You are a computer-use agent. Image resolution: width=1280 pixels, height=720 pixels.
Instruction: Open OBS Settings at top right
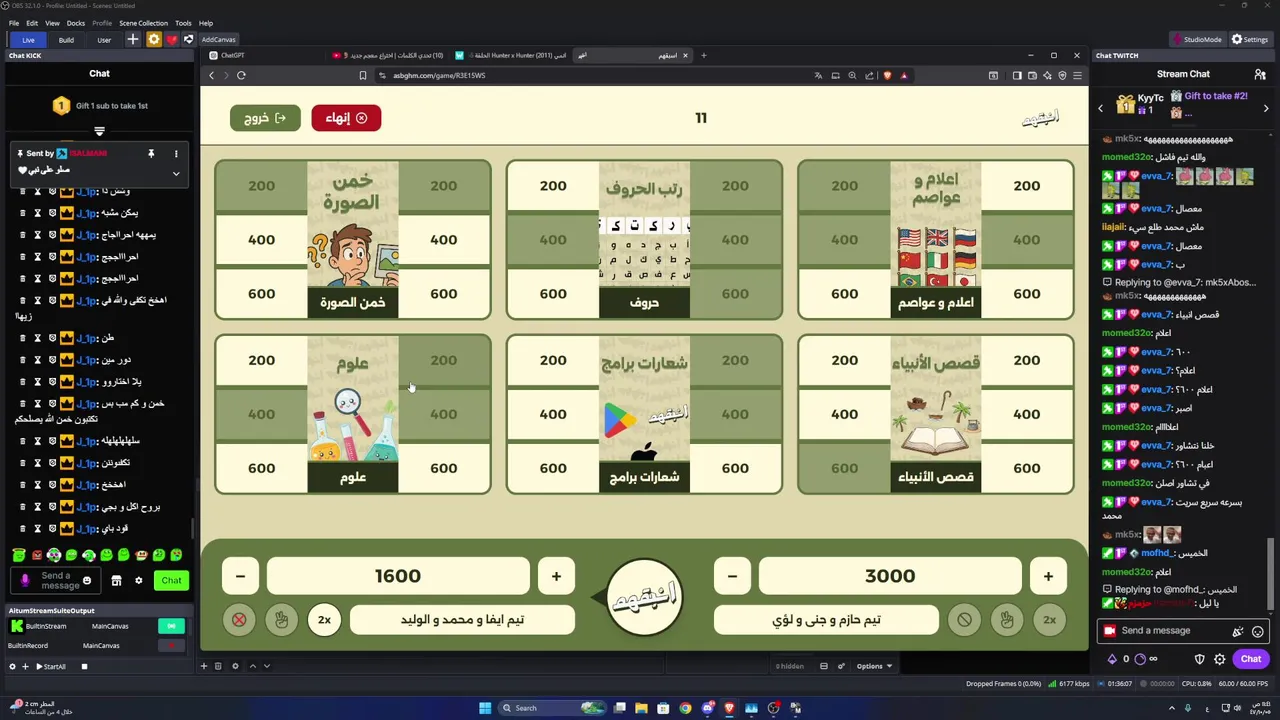point(1250,39)
